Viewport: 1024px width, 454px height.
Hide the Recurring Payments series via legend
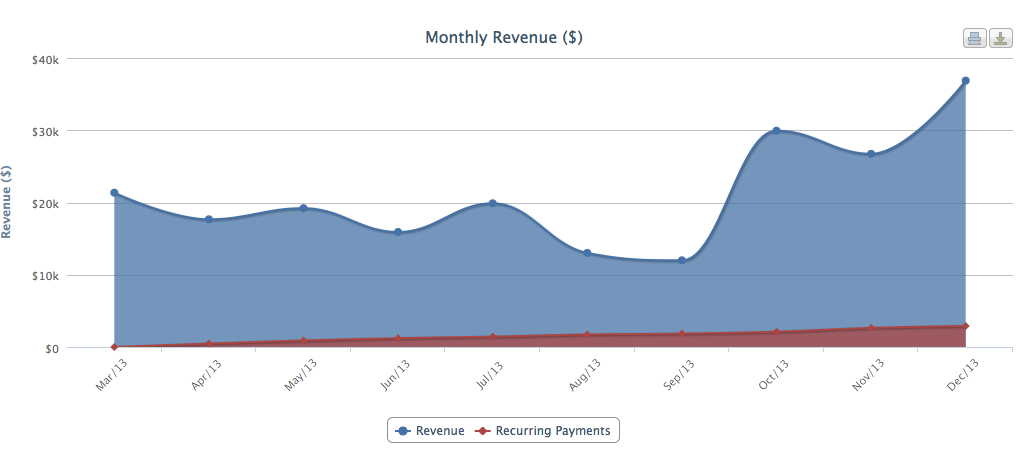tap(544, 431)
